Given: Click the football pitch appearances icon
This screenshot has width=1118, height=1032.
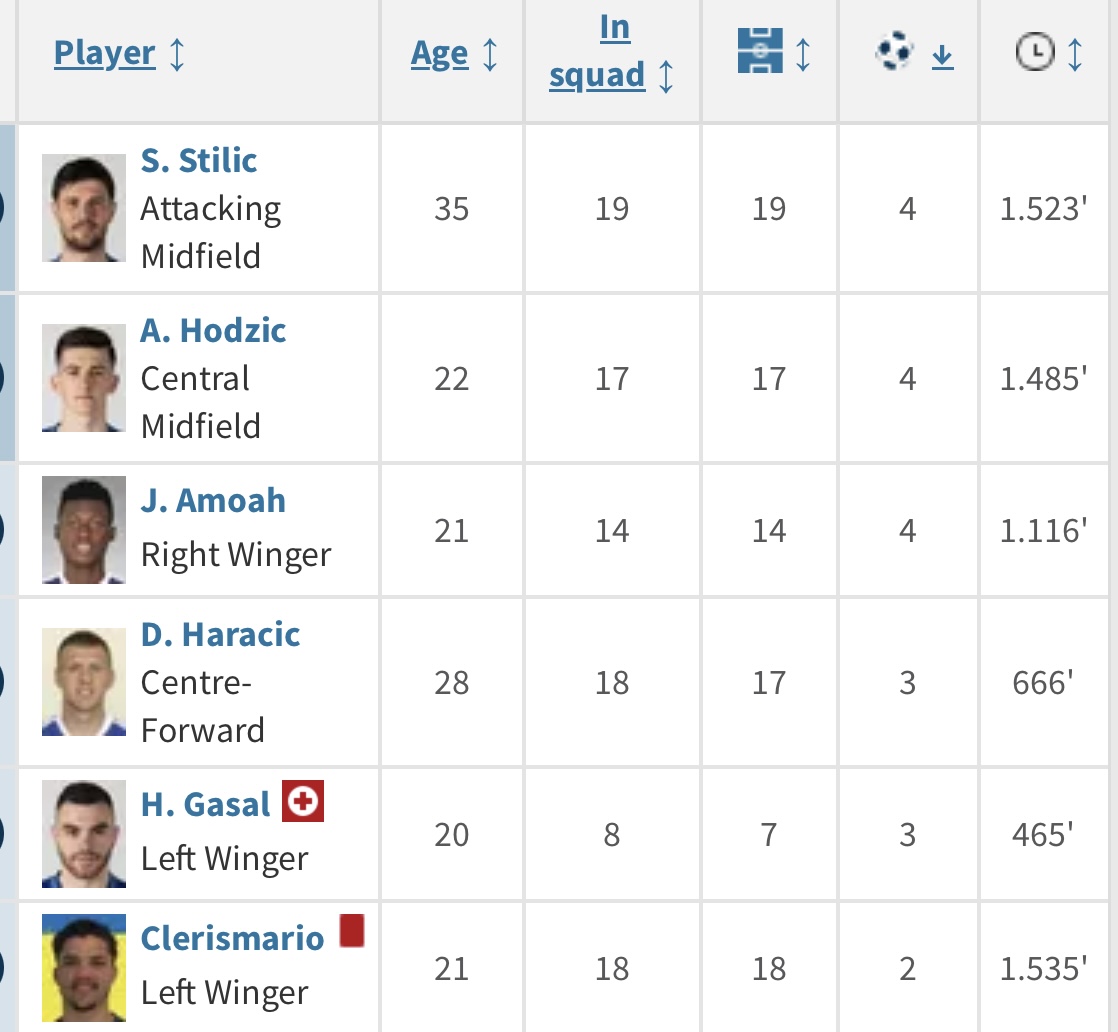Looking at the screenshot, I should (x=759, y=51).
